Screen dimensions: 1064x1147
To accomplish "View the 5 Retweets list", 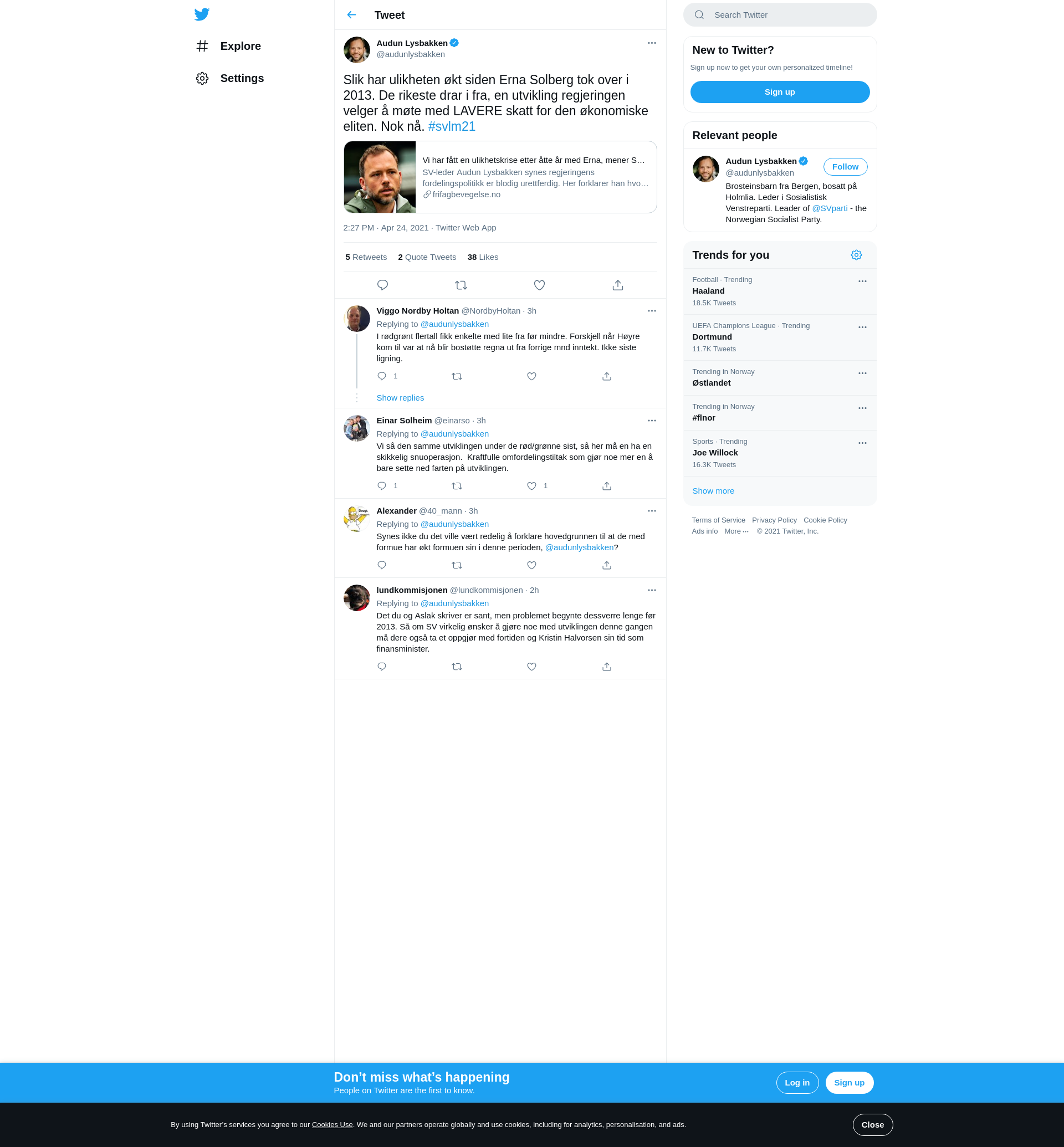I will [366, 258].
